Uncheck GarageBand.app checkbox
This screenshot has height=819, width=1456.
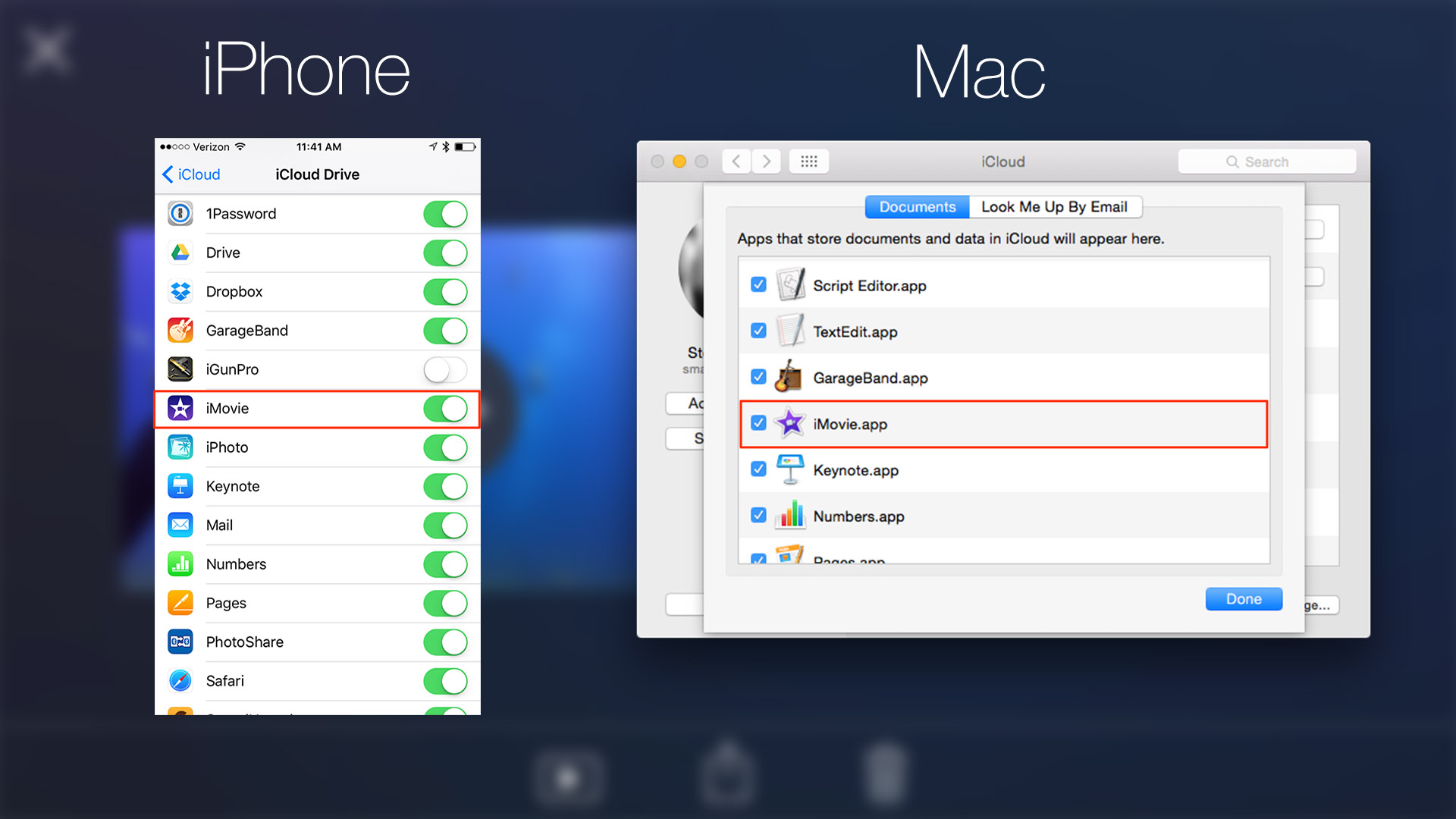[x=758, y=376]
